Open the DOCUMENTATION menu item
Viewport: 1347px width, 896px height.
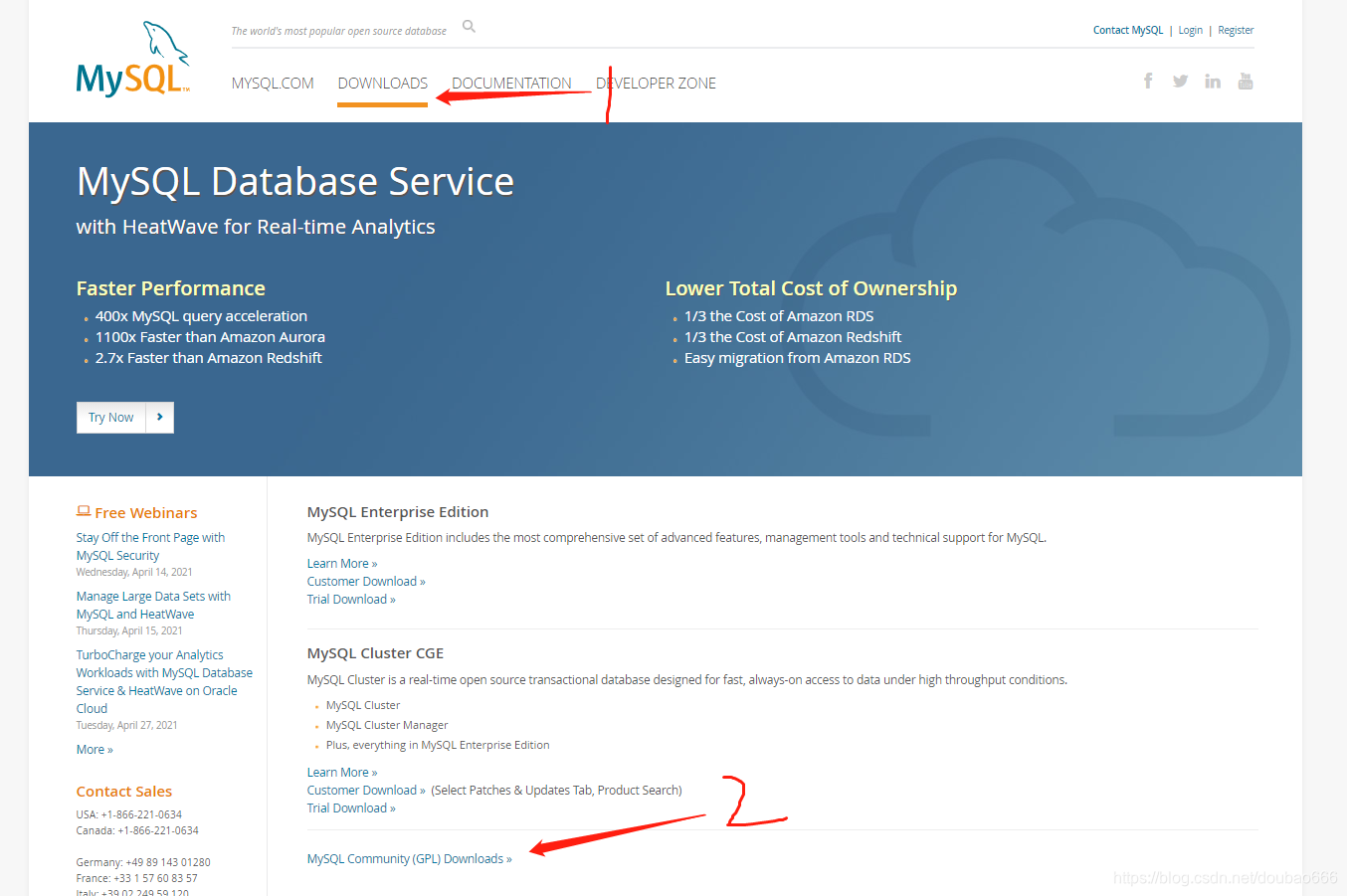511,84
